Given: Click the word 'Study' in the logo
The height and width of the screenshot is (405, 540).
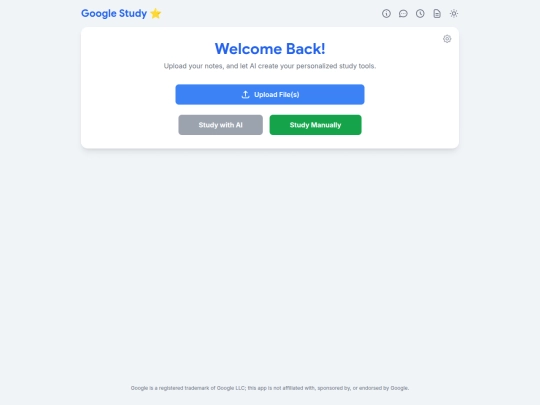Looking at the screenshot, I should [133, 13].
